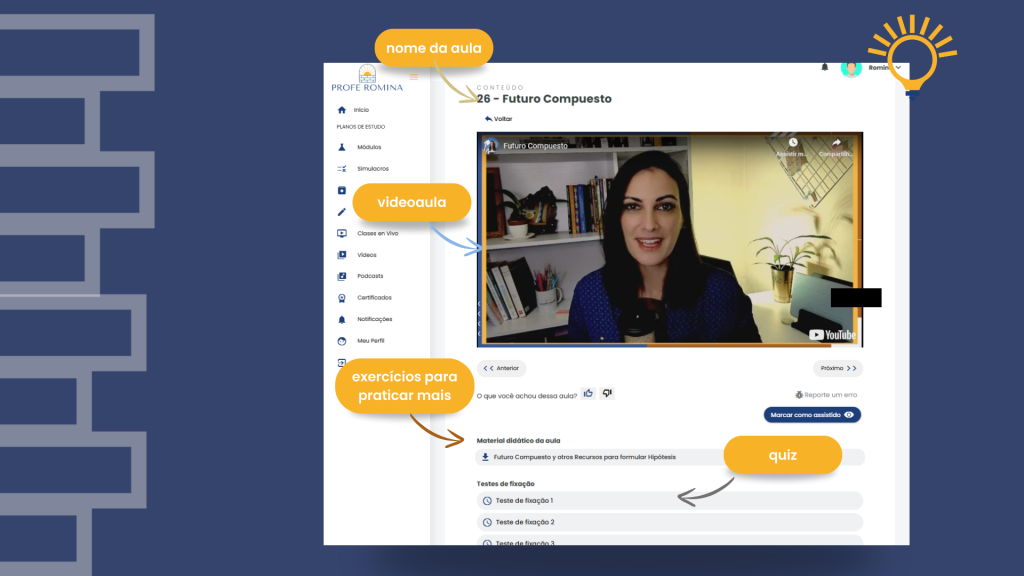Download Futuro Compuesto y otros Recursos material
The height and width of the screenshot is (576, 1024).
[670, 457]
